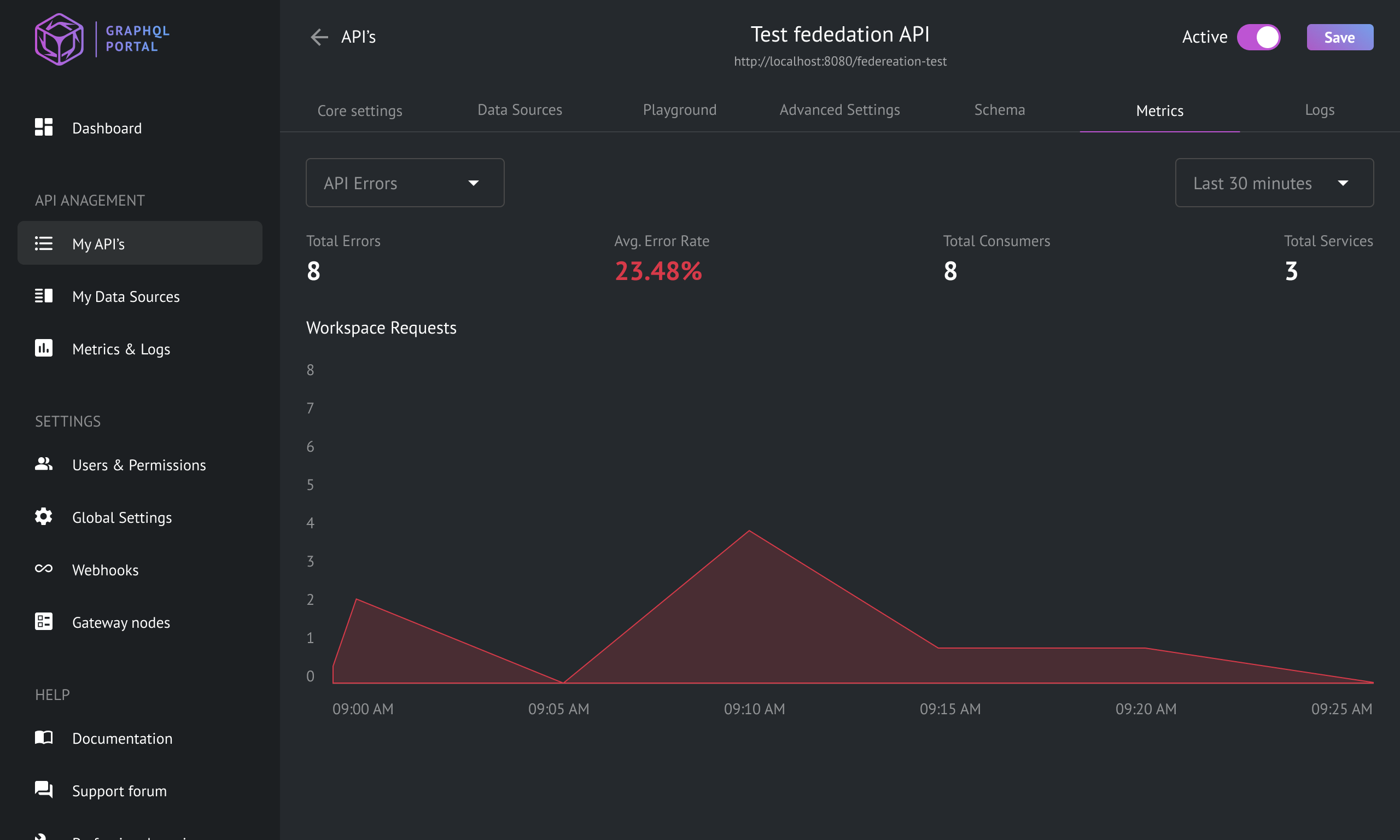Switch to the Data Sources tab
The image size is (1400, 840).
[519, 110]
